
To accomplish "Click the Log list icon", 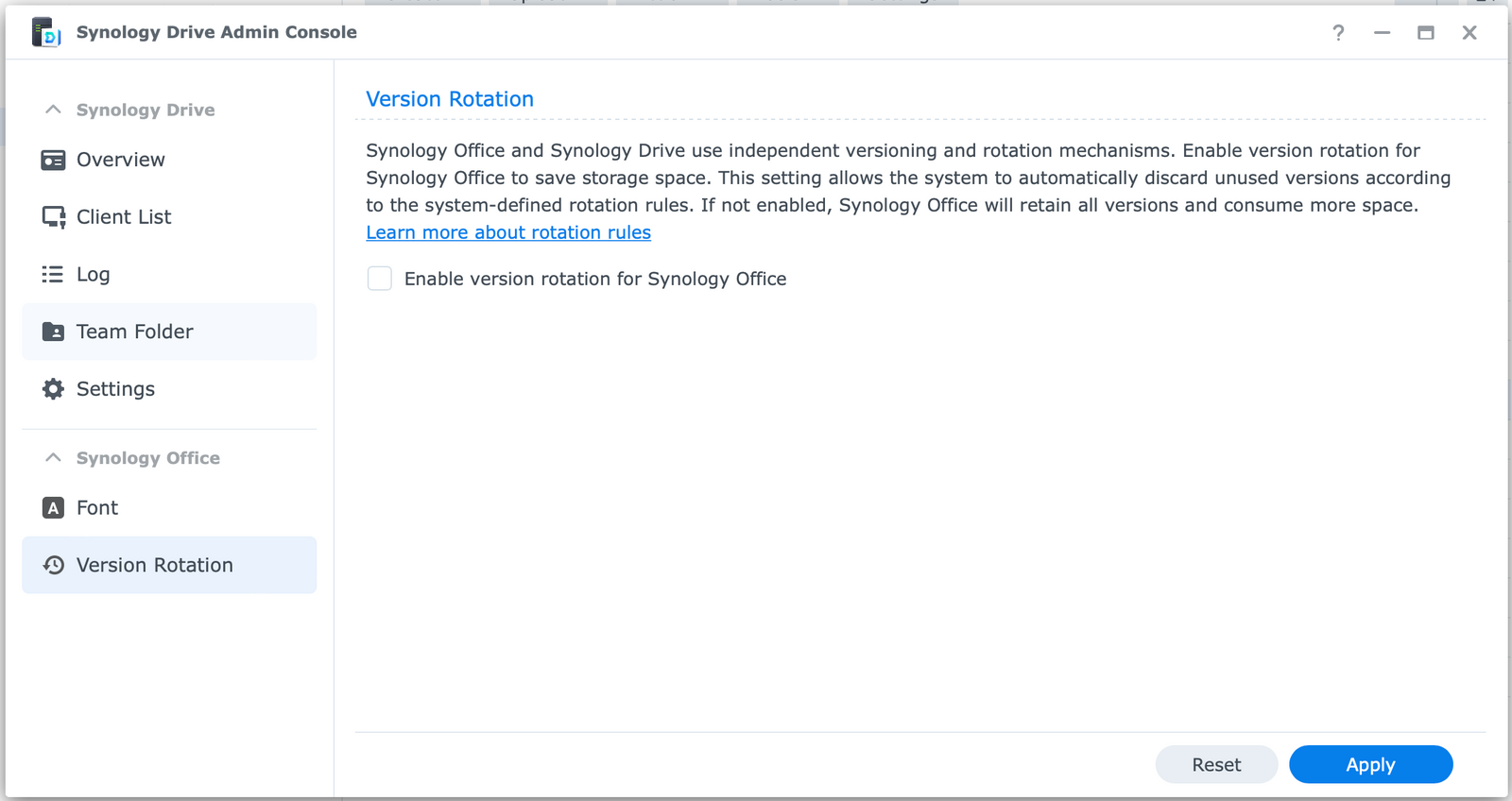I will (x=53, y=275).
